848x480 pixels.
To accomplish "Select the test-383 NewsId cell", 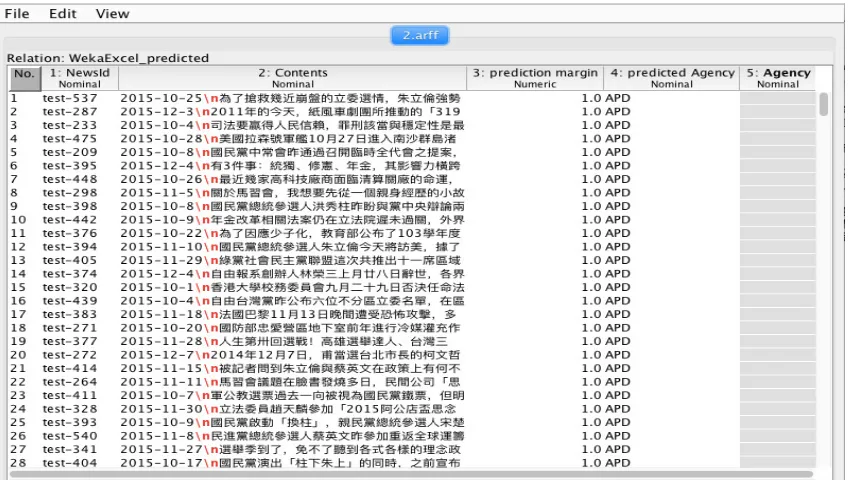I will (x=80, y=315).
